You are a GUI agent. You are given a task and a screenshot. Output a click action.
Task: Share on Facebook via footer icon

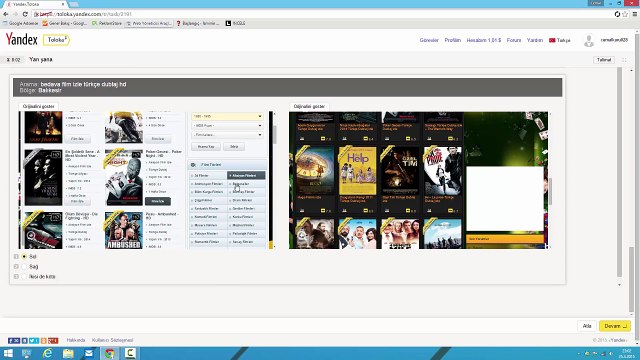tap(14, 340)
